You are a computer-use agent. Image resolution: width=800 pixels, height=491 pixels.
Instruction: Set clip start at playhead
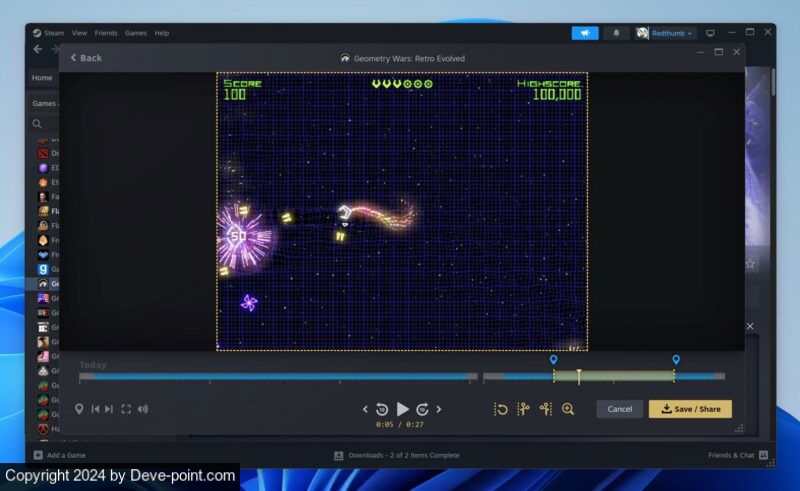coord(523,409)
